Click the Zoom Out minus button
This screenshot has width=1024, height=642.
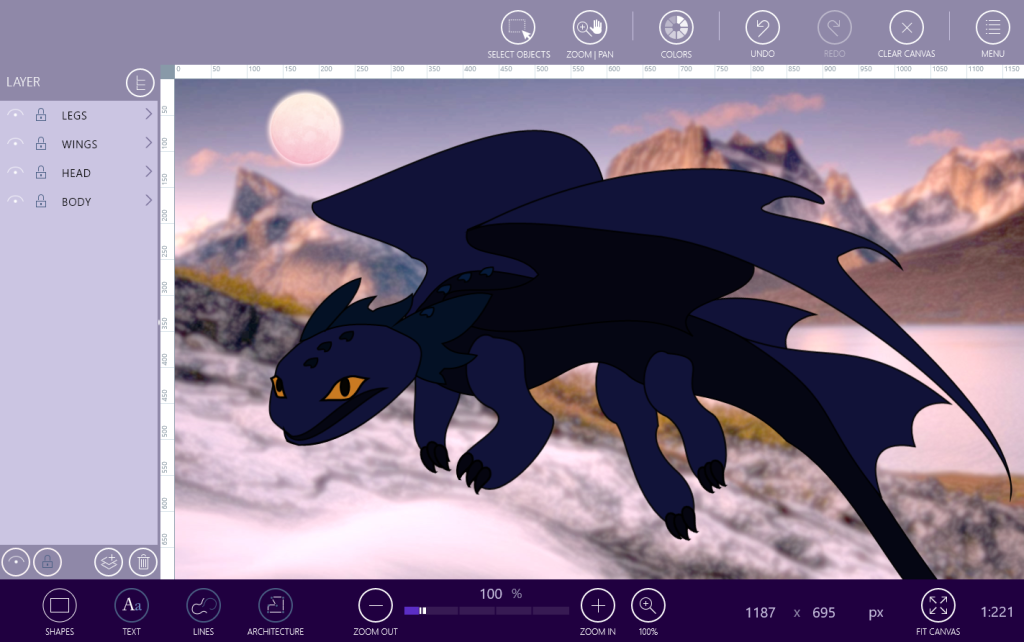point(376,605)
